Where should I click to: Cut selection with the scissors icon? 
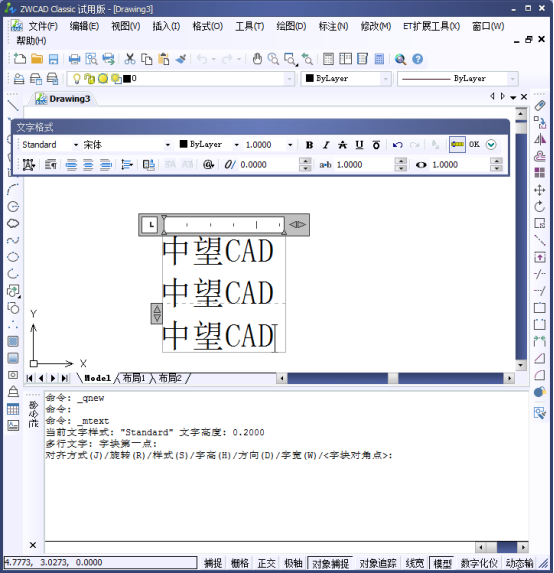point(130,59)
